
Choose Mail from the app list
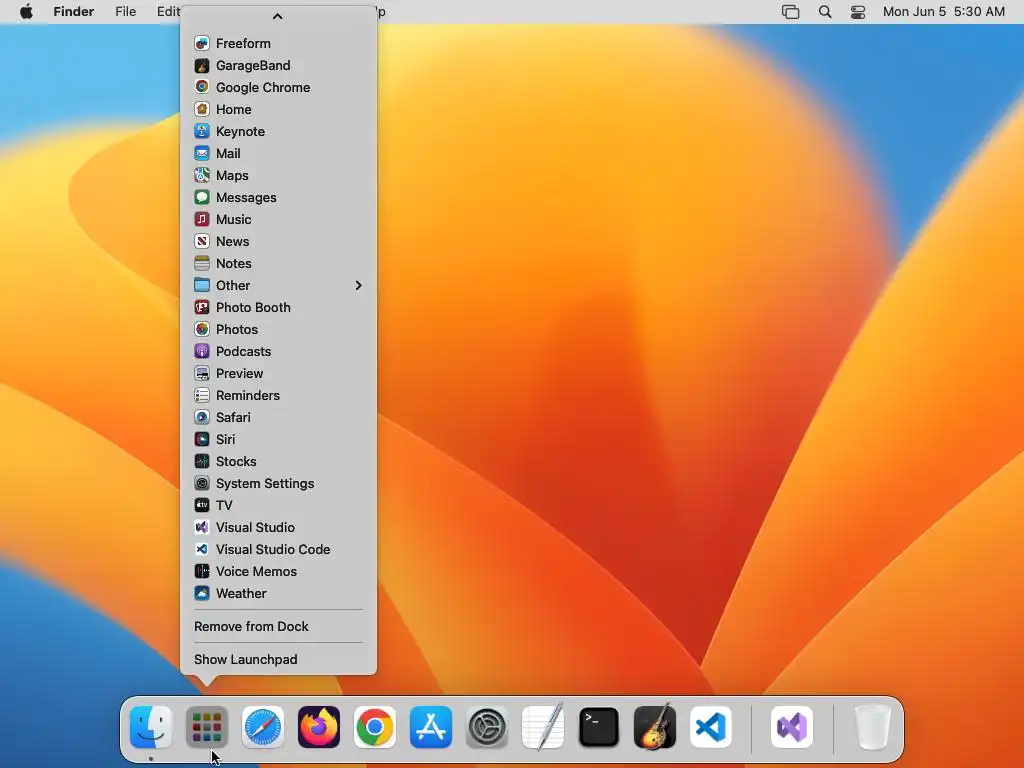(278, 153)
